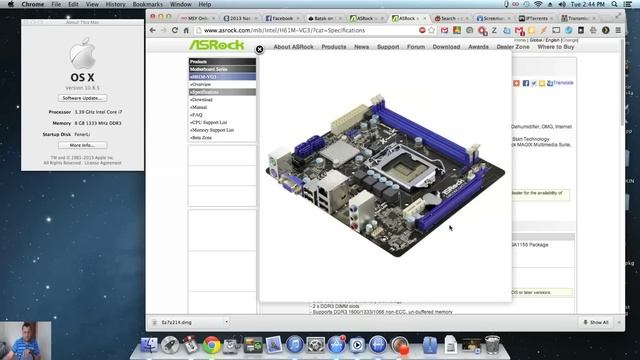Expand the Ez7z214.dmg download dropdown arrow
Viewport: 640px width, 360px height.
click(x=227, y=322)
